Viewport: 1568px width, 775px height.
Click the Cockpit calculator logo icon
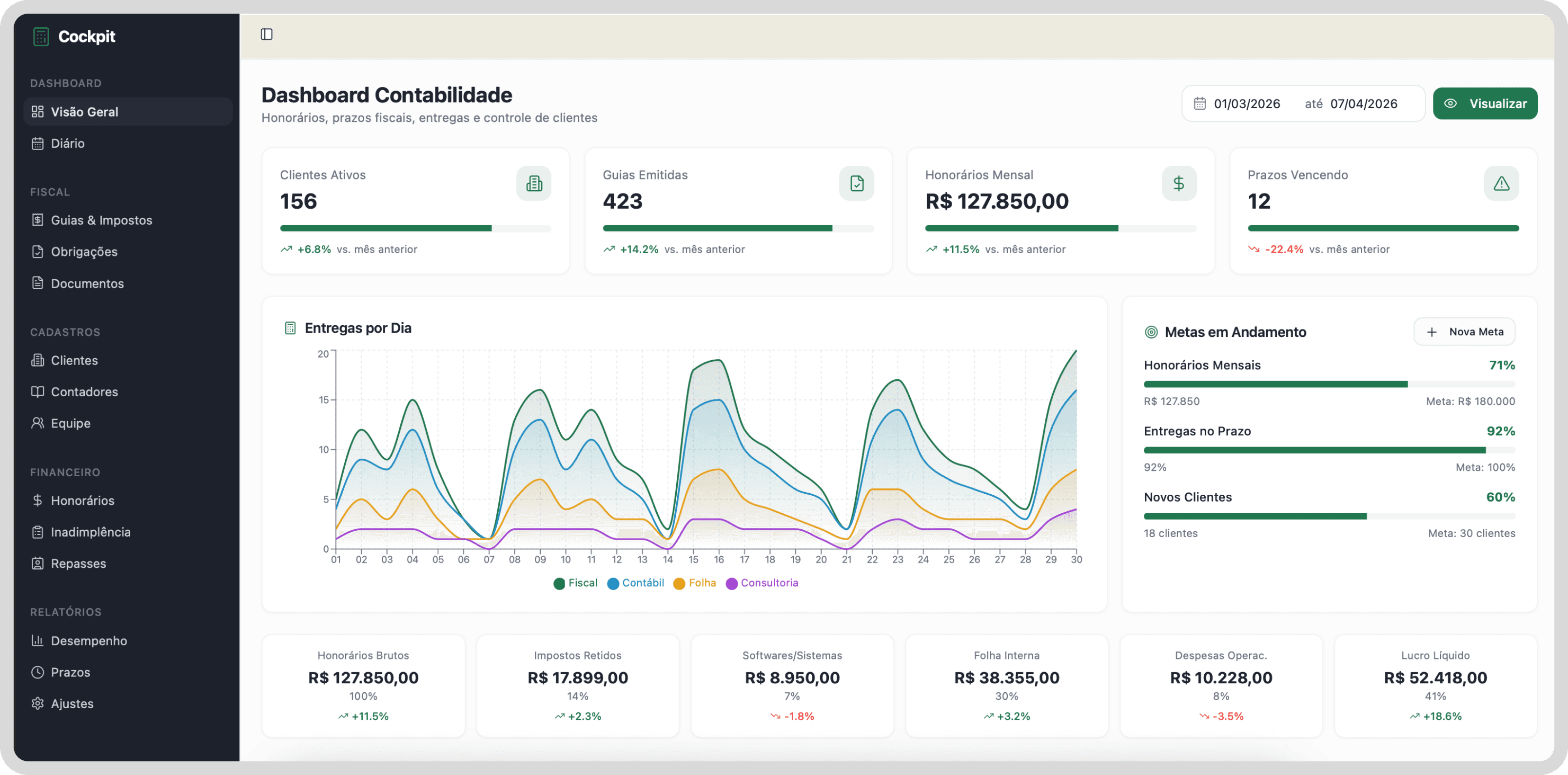pyautogui.click(x=41, y=37)
